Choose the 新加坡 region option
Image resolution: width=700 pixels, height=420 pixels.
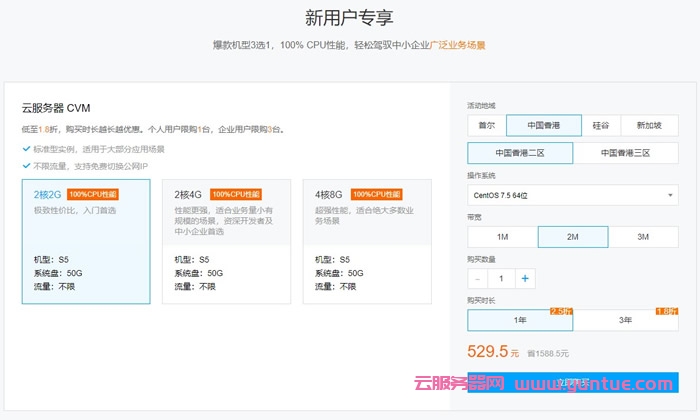tap(649, 125)
